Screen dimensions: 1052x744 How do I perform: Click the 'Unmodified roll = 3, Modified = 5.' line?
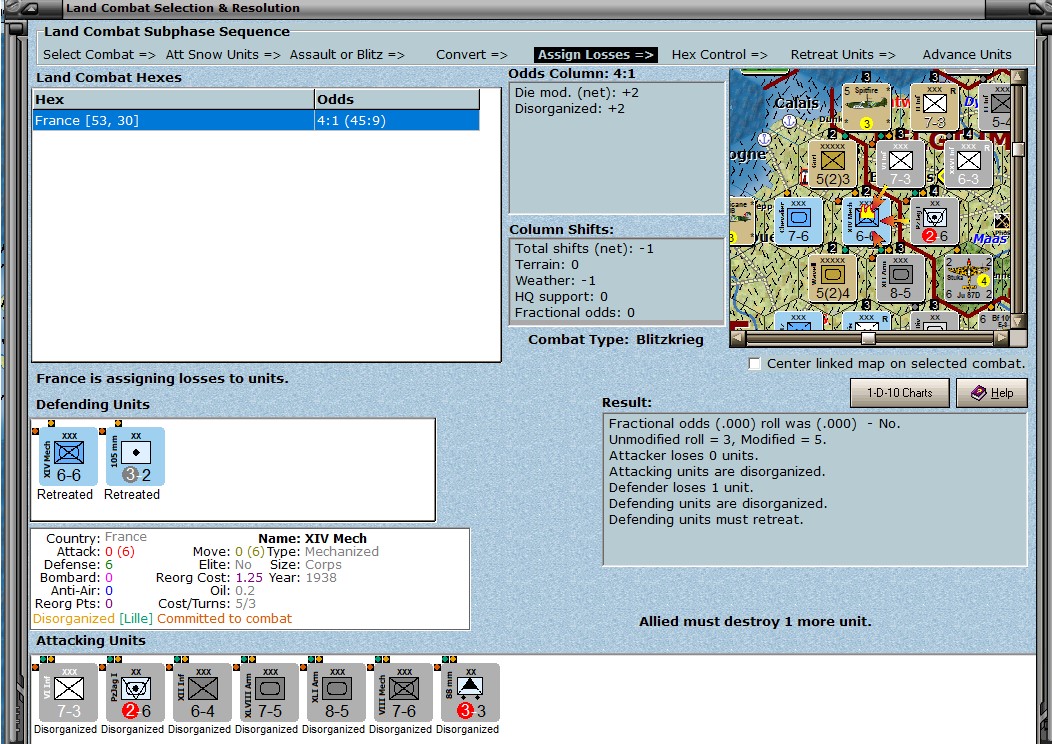717,439
